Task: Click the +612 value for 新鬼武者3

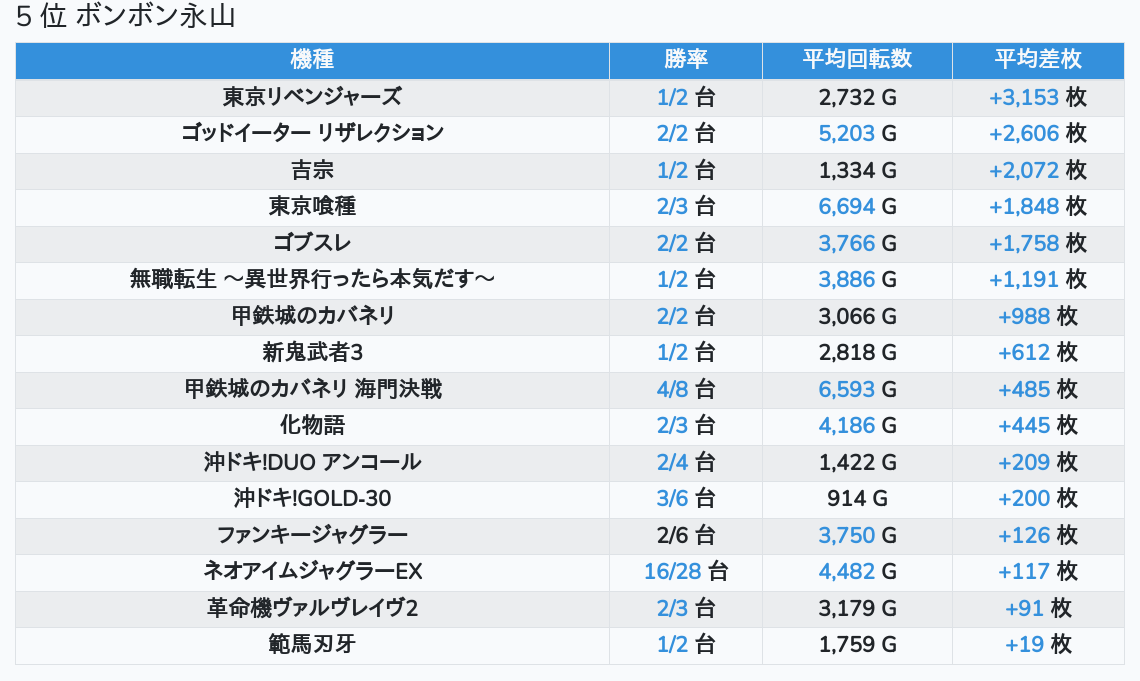Action: 1024,352
